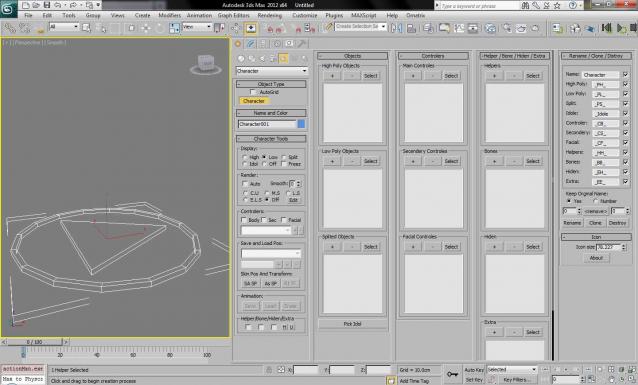The image size is (638, 385).
Task: Open the Selected key filter dropdown
Action: [512, 370]
